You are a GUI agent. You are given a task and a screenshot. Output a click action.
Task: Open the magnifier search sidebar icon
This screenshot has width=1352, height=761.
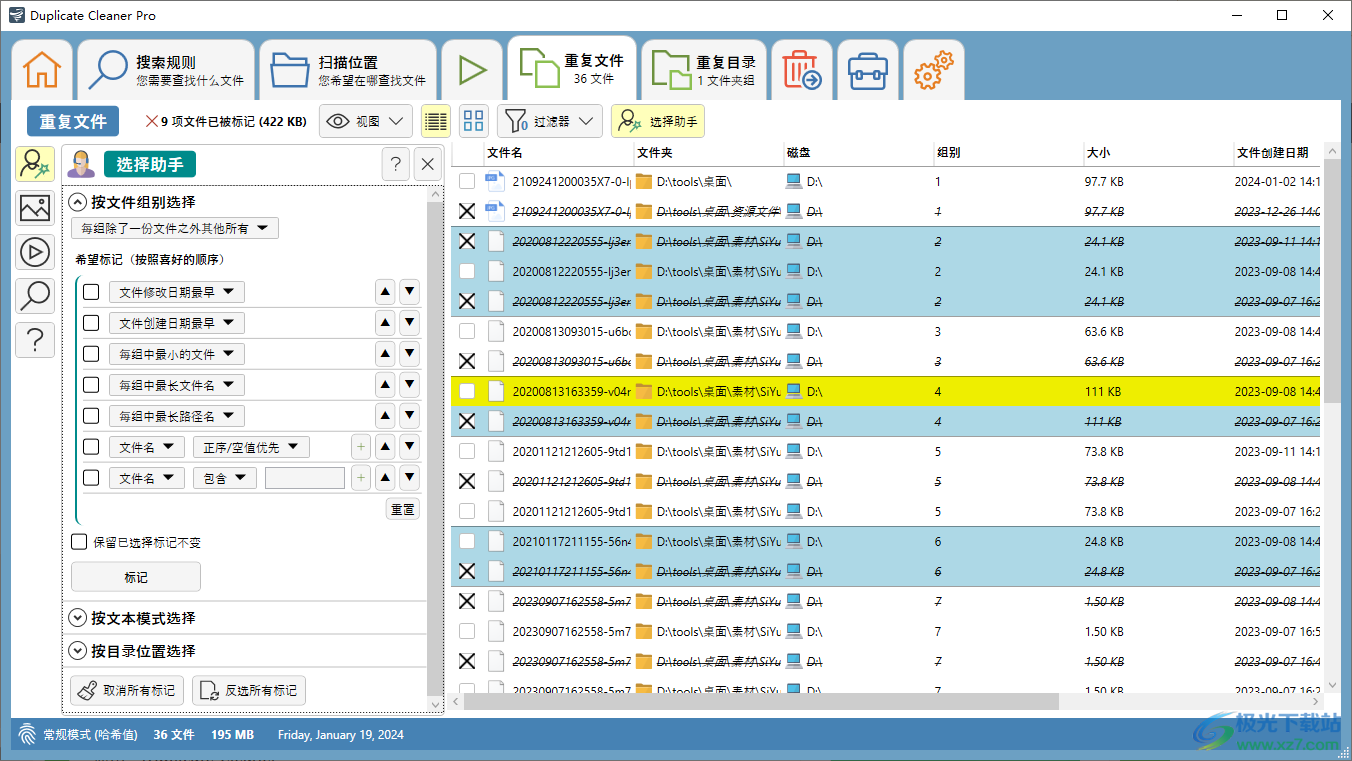35,296
